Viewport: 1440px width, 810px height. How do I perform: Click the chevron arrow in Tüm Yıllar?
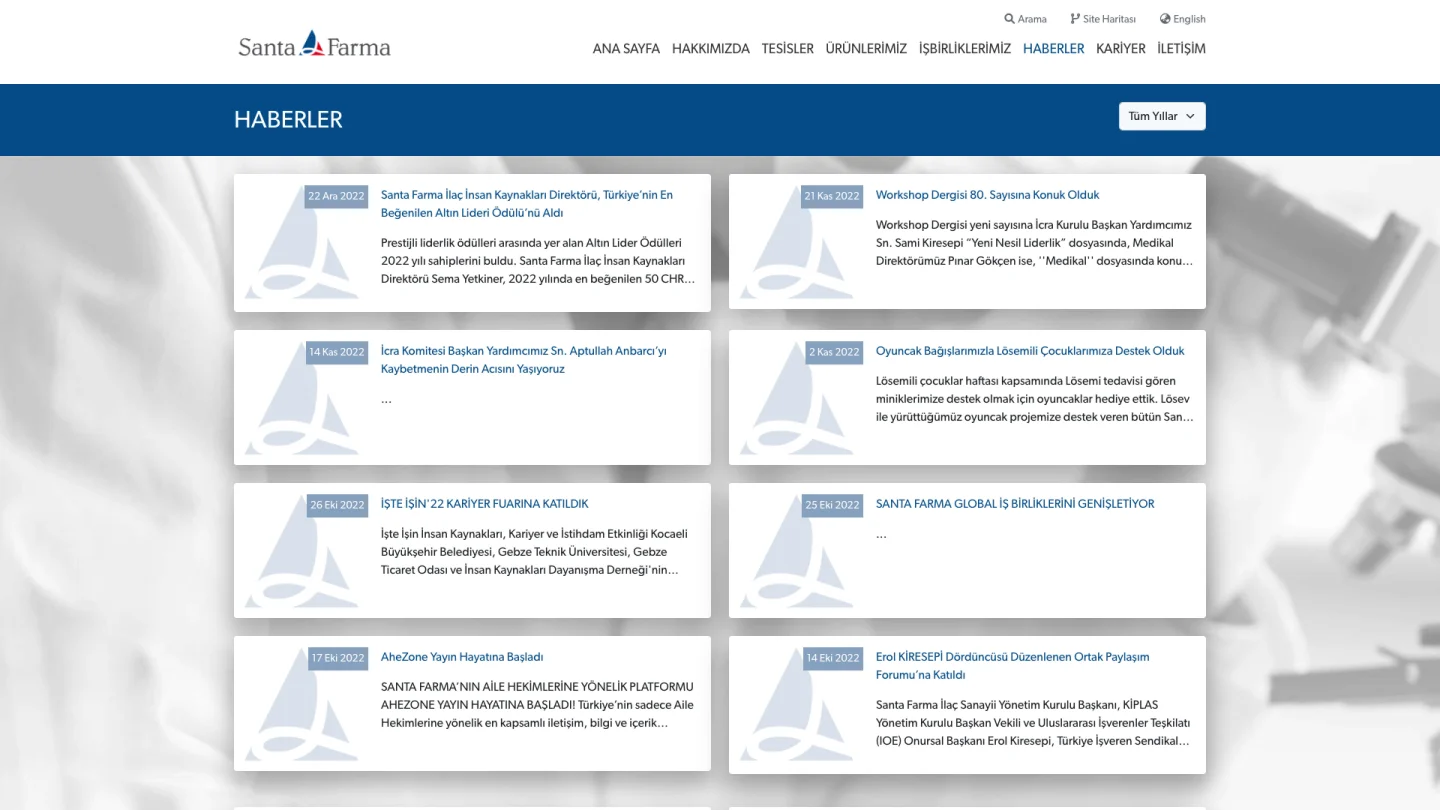pyautogui.click(x=1190, y=116)
